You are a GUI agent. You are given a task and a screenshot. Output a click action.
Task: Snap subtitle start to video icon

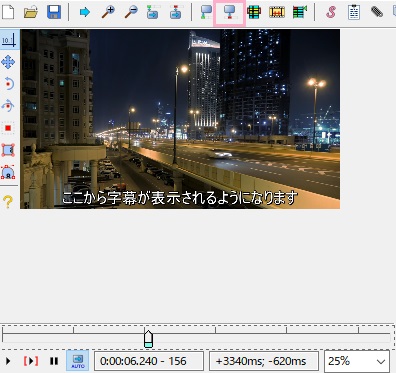206,12
